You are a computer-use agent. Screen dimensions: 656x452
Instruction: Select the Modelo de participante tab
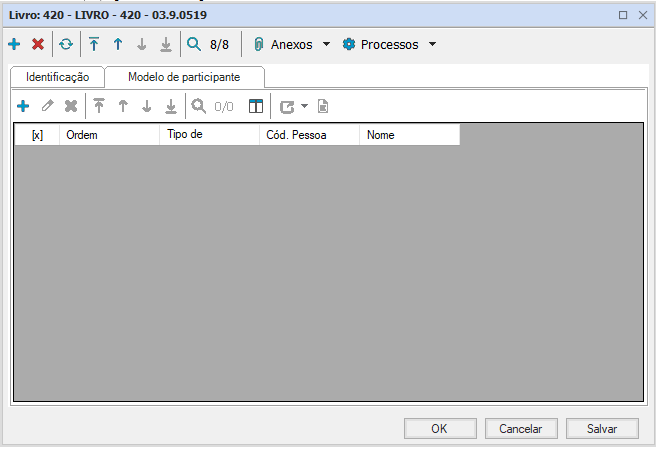[184, 77]
